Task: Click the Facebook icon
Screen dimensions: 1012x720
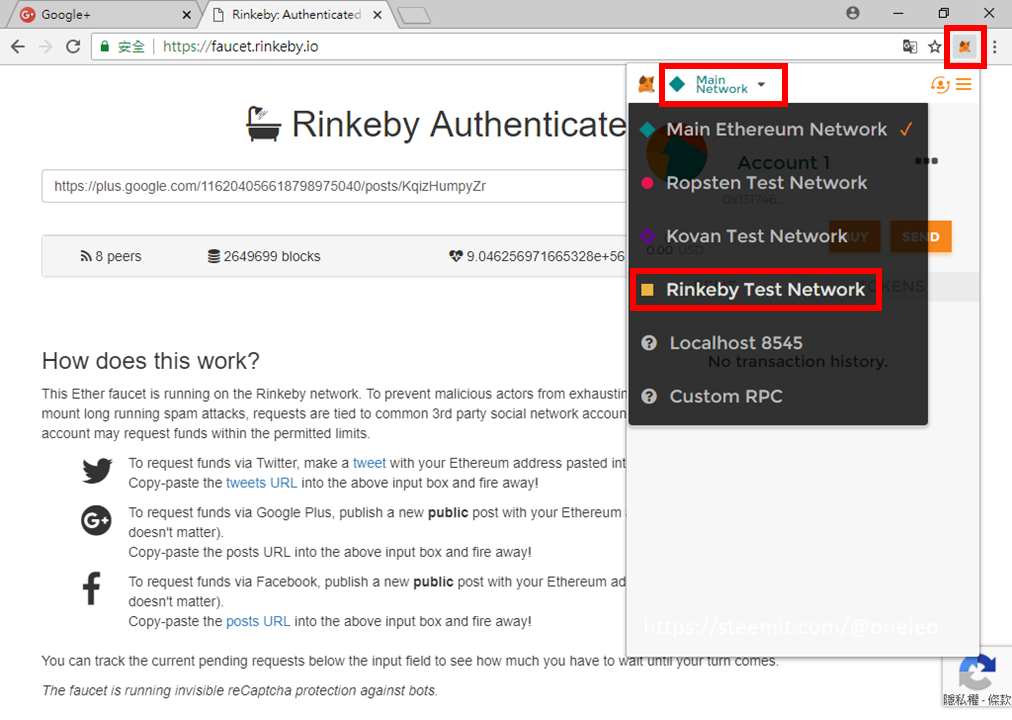Action: (92, 588)
